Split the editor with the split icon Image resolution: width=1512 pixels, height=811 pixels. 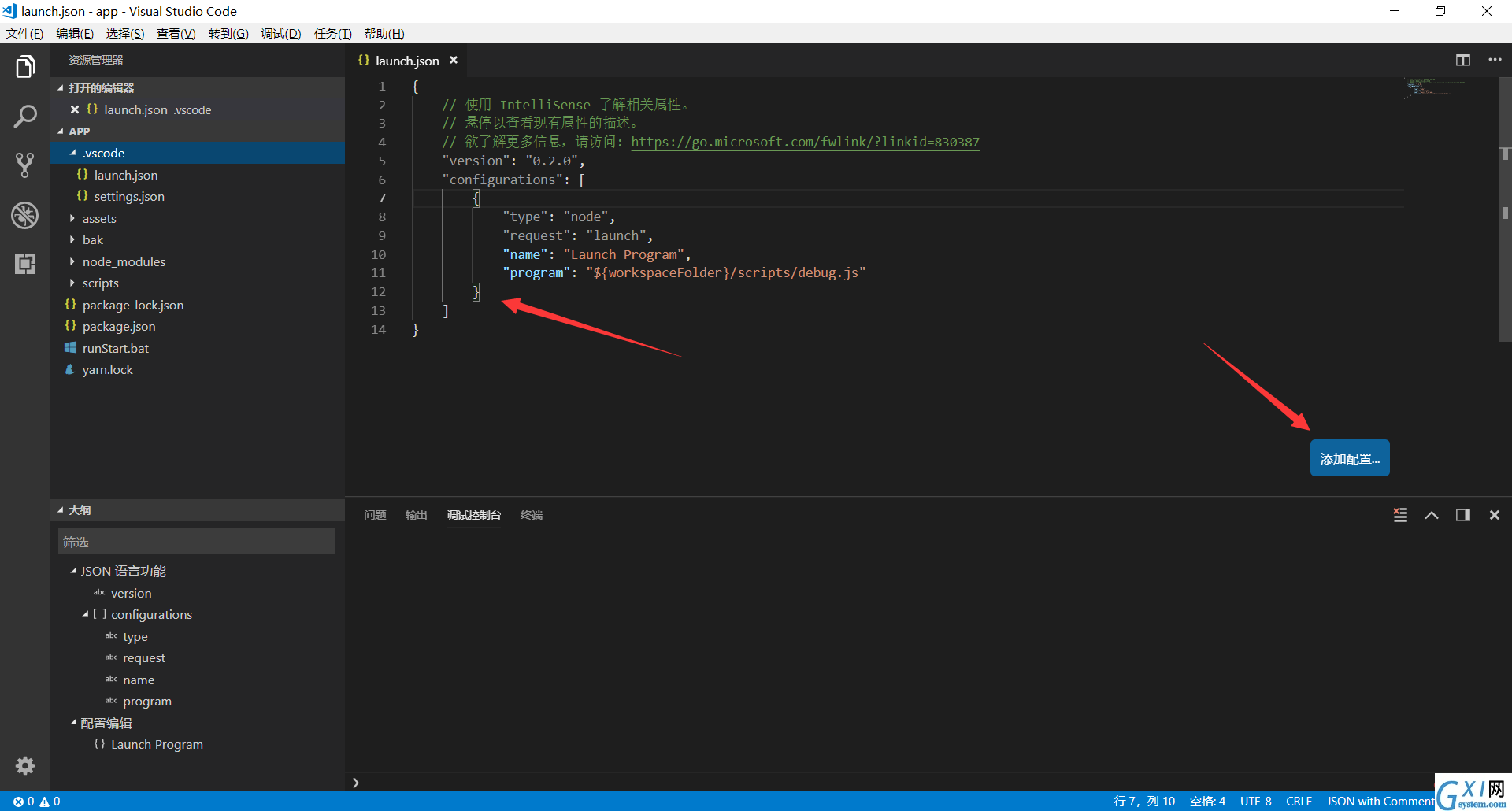1463,60
